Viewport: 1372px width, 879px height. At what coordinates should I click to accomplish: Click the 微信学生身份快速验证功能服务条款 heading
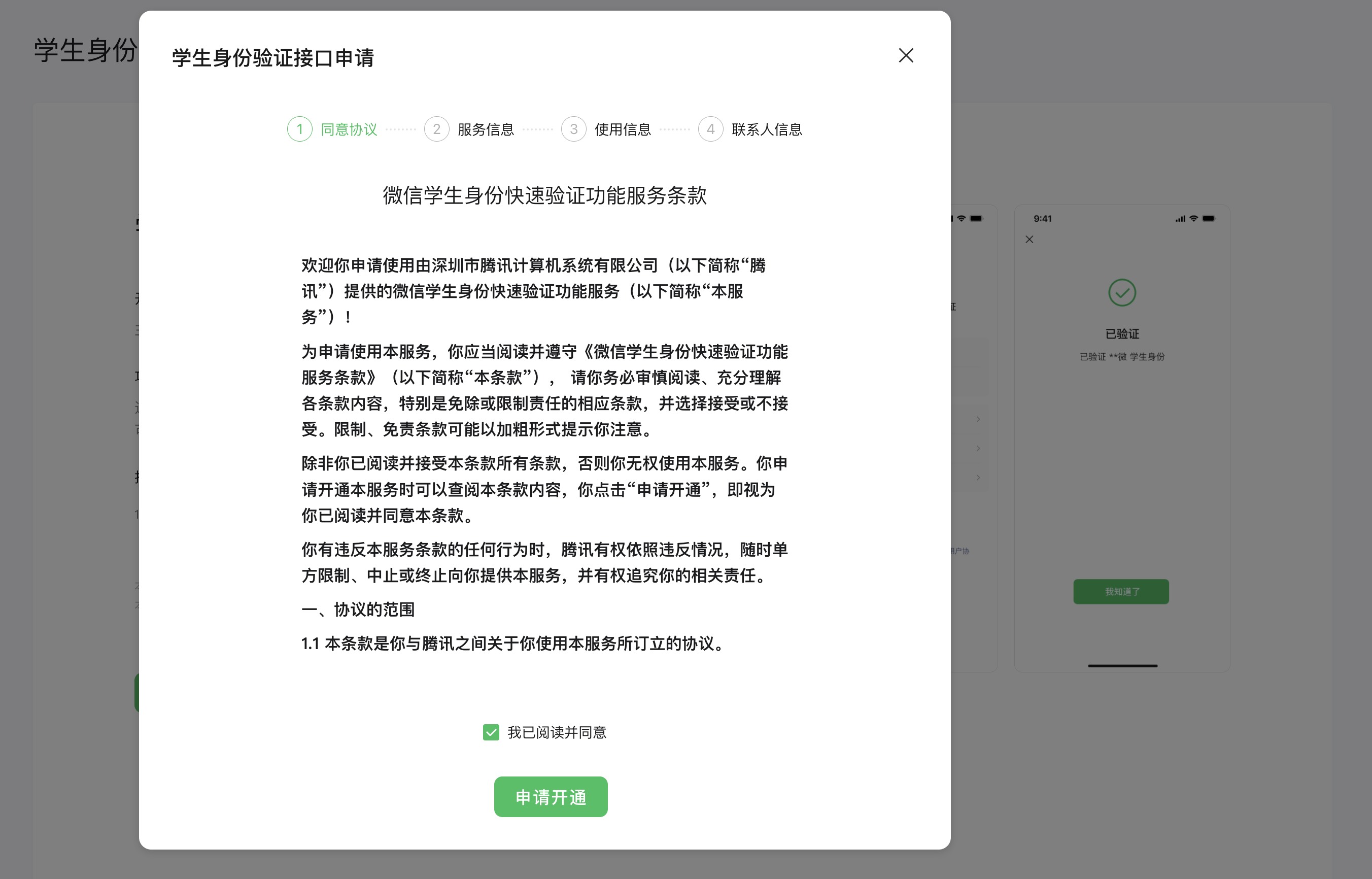coord(544,195)
